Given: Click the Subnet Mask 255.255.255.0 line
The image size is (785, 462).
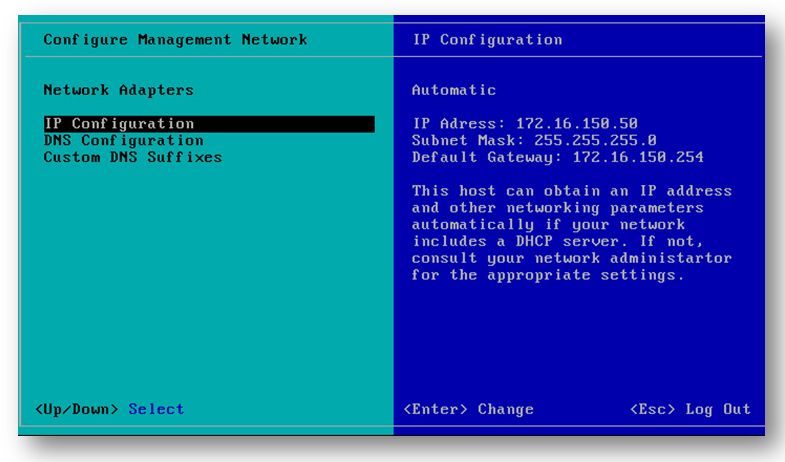Looking at the screenshot, I should (x=534, y=141).
